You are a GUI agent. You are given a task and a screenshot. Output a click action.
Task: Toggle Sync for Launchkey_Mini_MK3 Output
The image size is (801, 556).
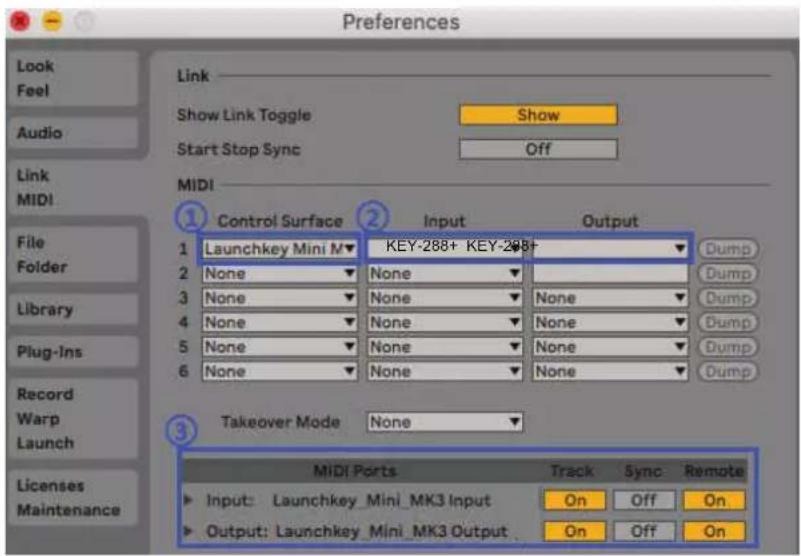[x=644, y=531]
